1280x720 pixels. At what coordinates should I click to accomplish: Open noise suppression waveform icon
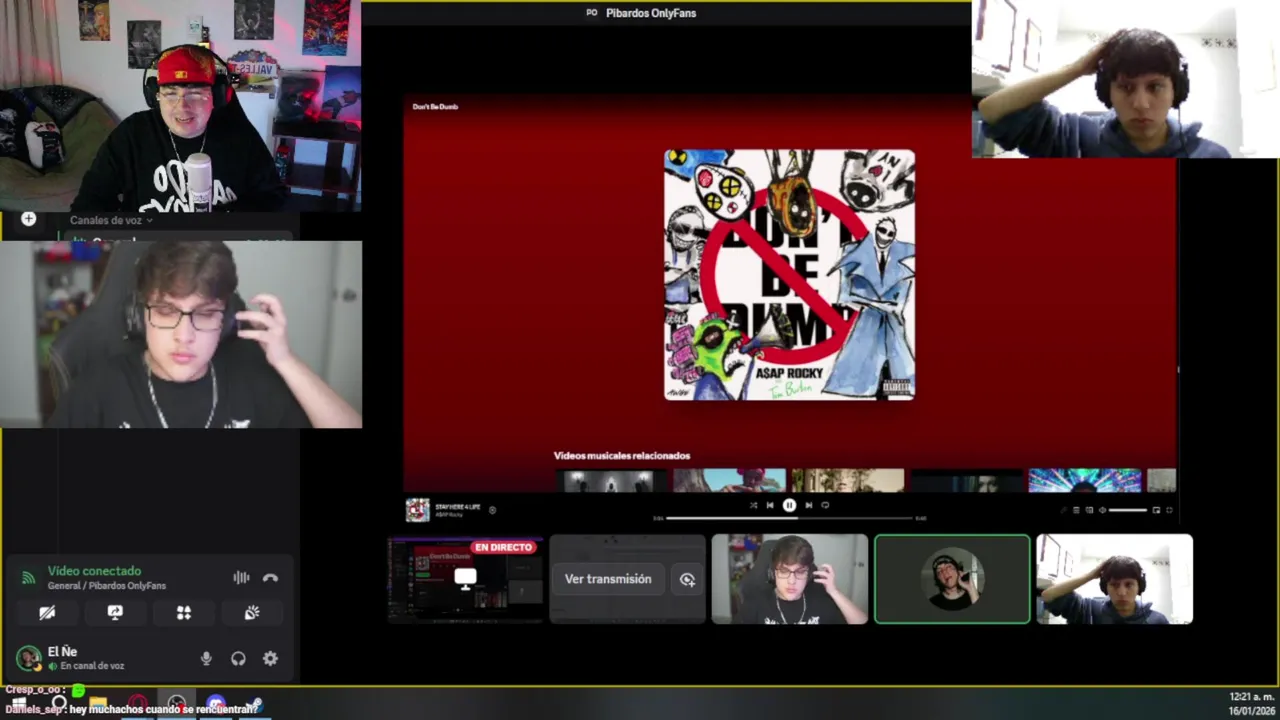(241, 577)
